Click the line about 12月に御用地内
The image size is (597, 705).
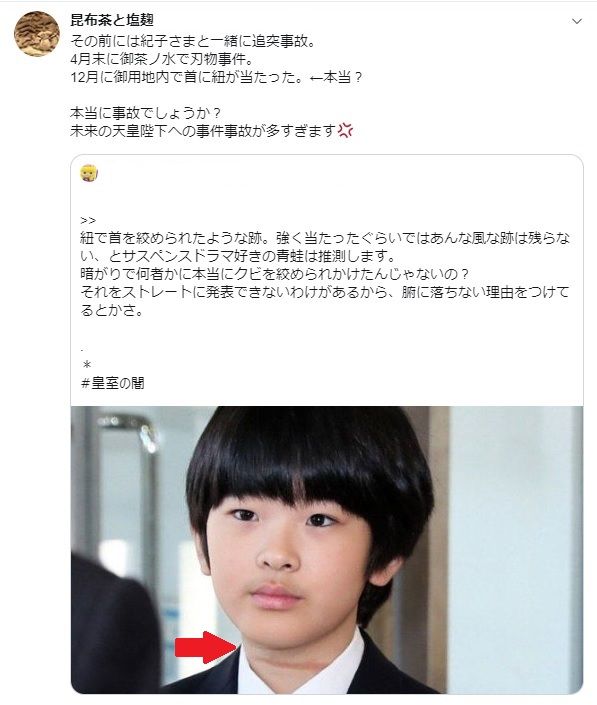pyautogui.click(x=216, y=77)
